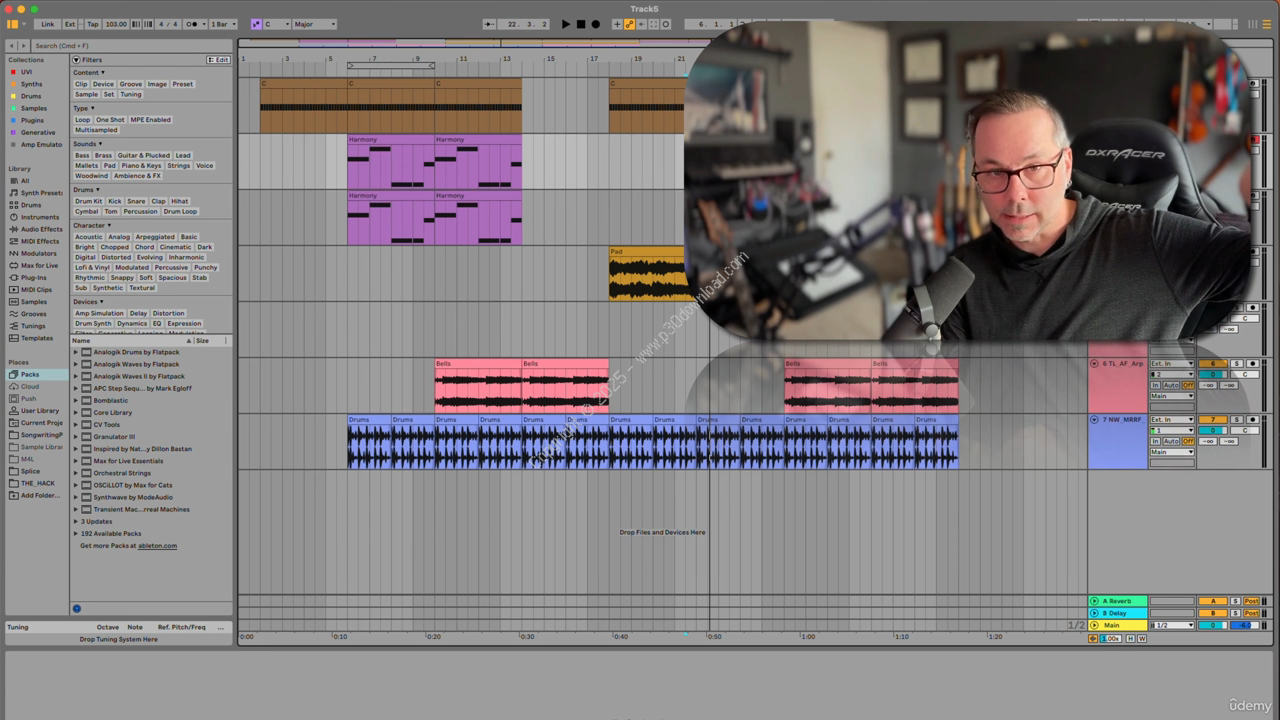Click the browser history back arrow
The width and height of the screenshot is (1280, 720).
point(11,45)
